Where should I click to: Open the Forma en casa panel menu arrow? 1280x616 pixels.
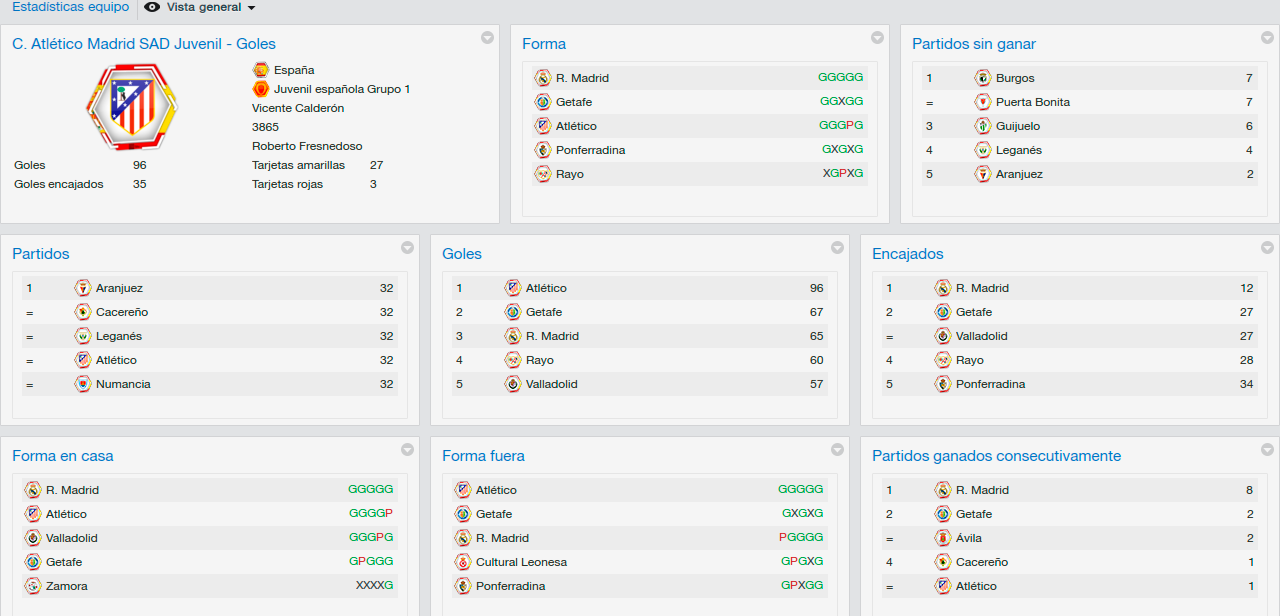407,450
